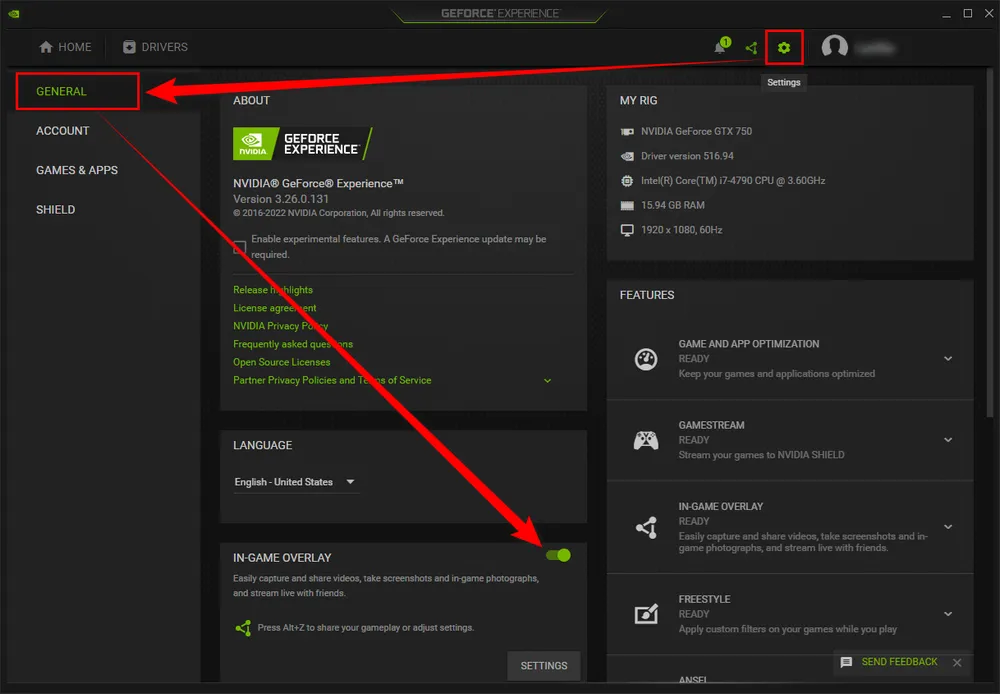Click the In-Game Overlay Settings button
This screenshot has width=1000, height=694.
click(x=544, y=666)
